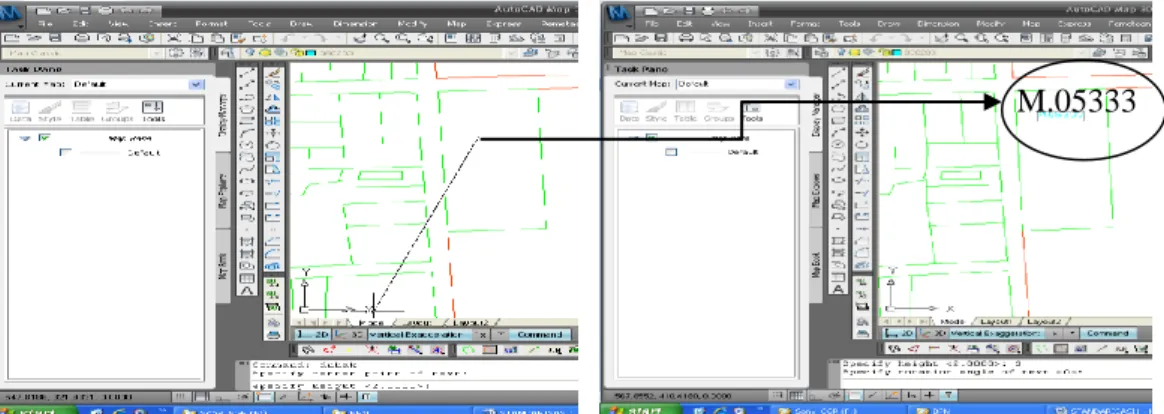
Task: Select Multiline Text 'A' tool in left window
Action: [249, 291]
